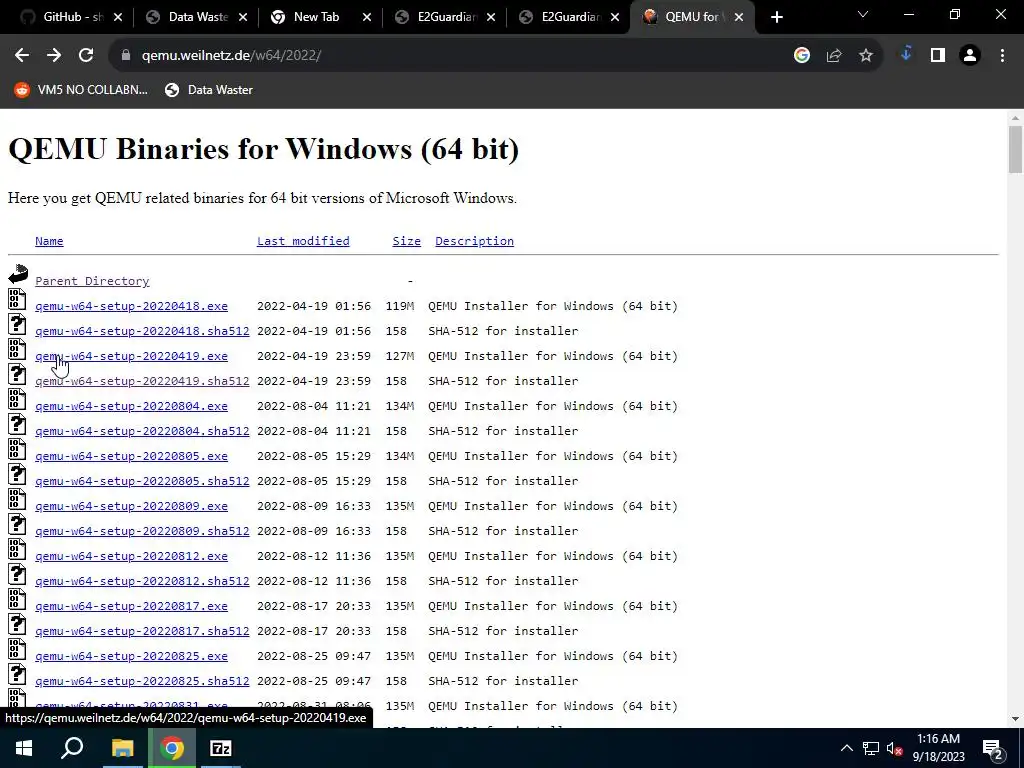Open Windows taskbar search
Screen dimensions: 1024x768
(x=72, y=748)
